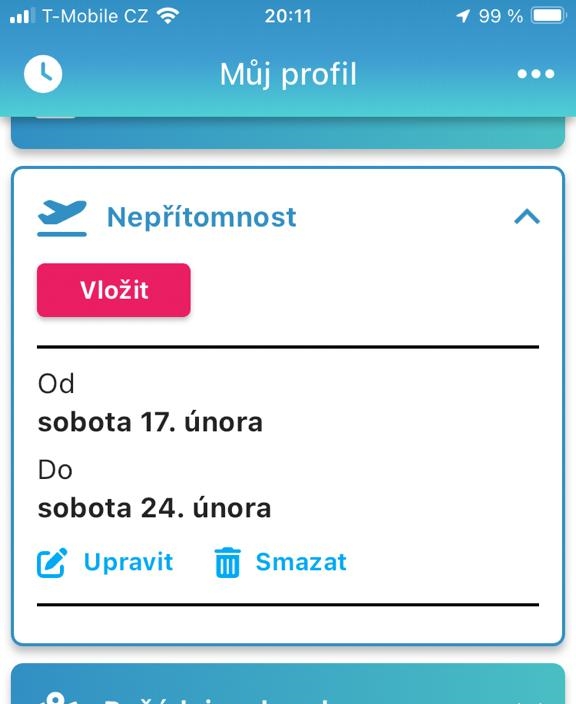Tap the Smazat trash can icon
Image resolution: width=576 pixels, height=704 pixels.
pos(228,562)
